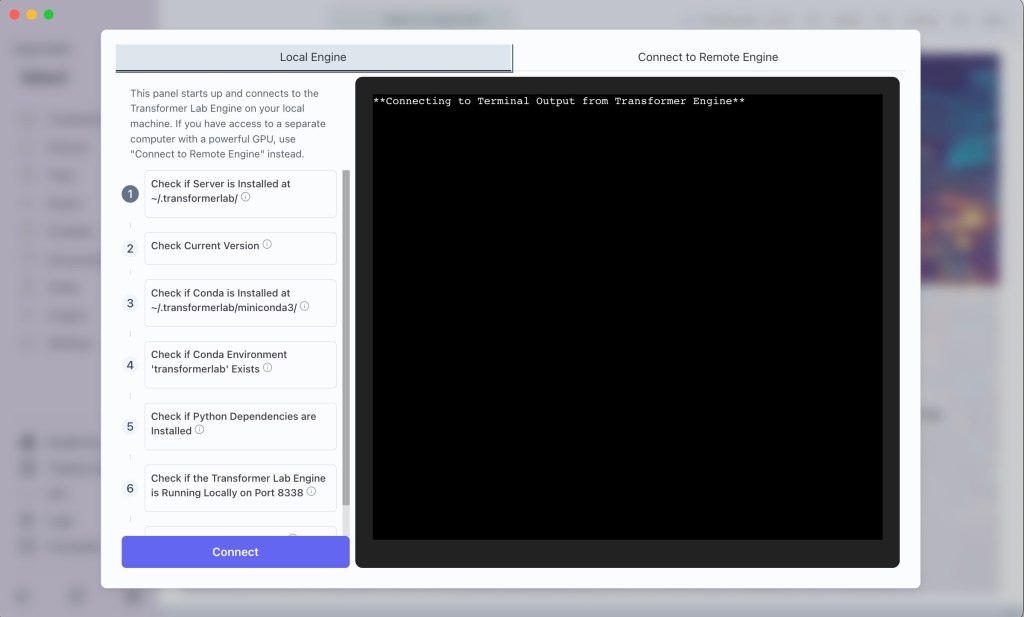Switch to the Local Engine tab
1024x617 pixels.
(313, 57)
